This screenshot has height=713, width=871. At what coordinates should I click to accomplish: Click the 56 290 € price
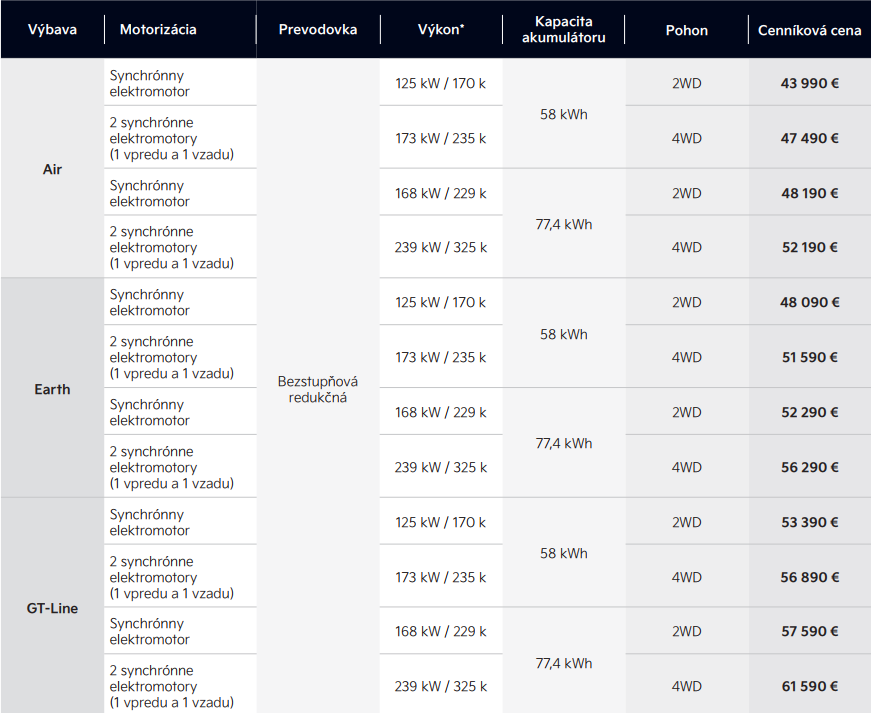[810, 467]
